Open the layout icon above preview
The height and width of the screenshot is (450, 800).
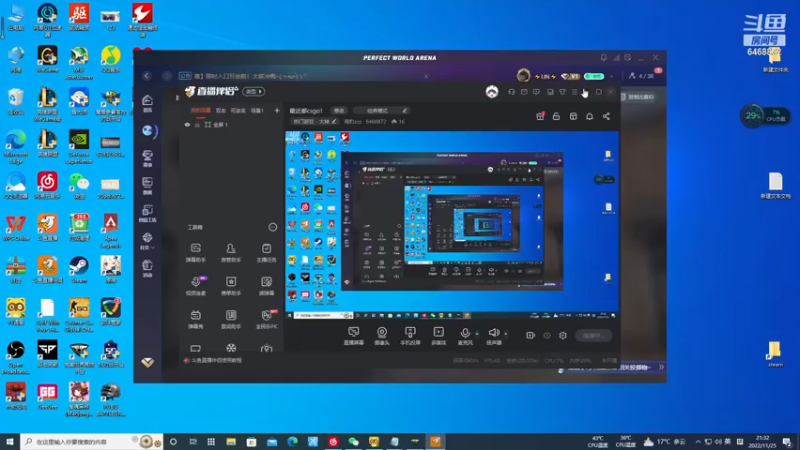pos(573,116)
